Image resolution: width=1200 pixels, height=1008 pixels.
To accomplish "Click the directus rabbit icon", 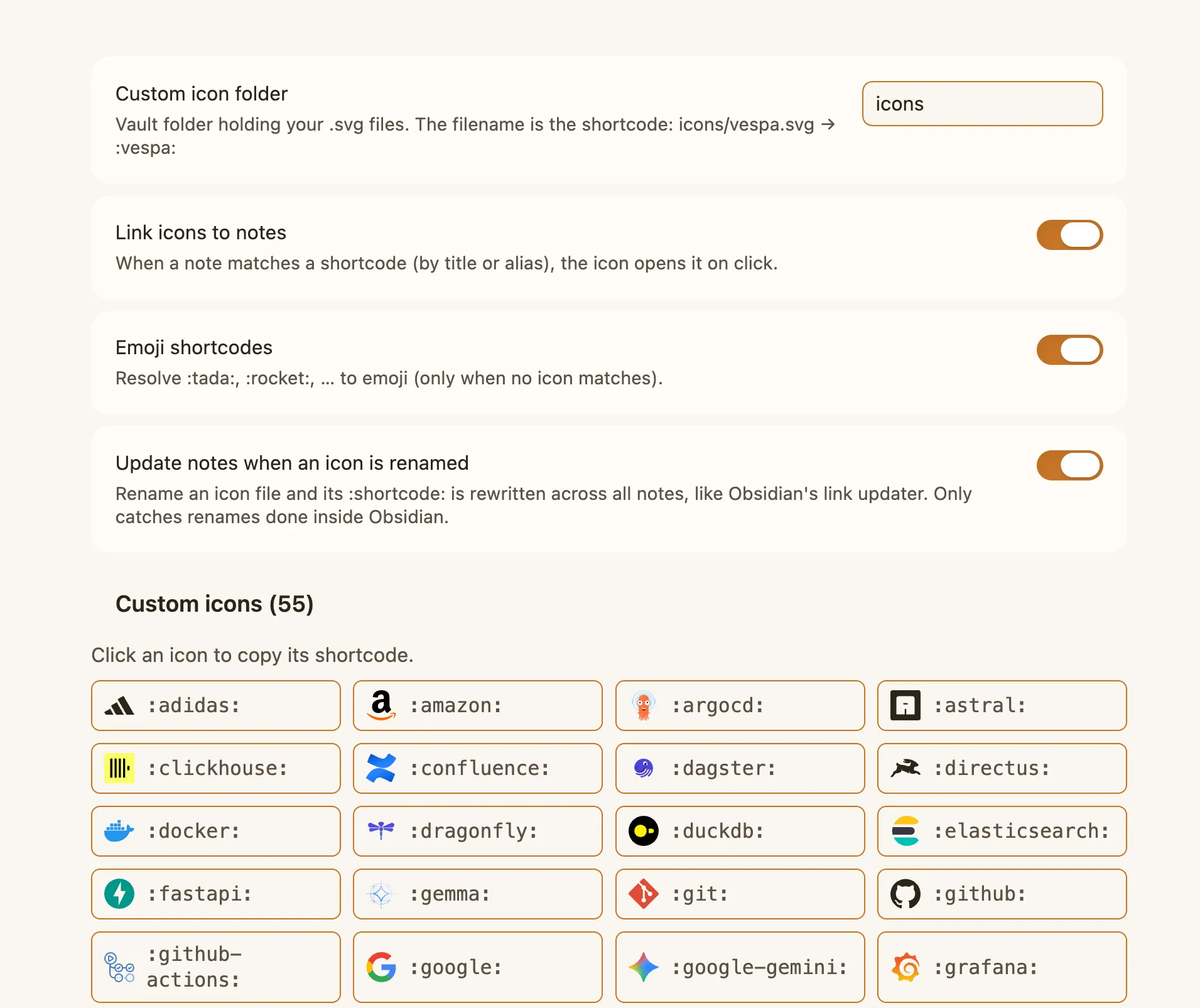I will coord(905,768).
